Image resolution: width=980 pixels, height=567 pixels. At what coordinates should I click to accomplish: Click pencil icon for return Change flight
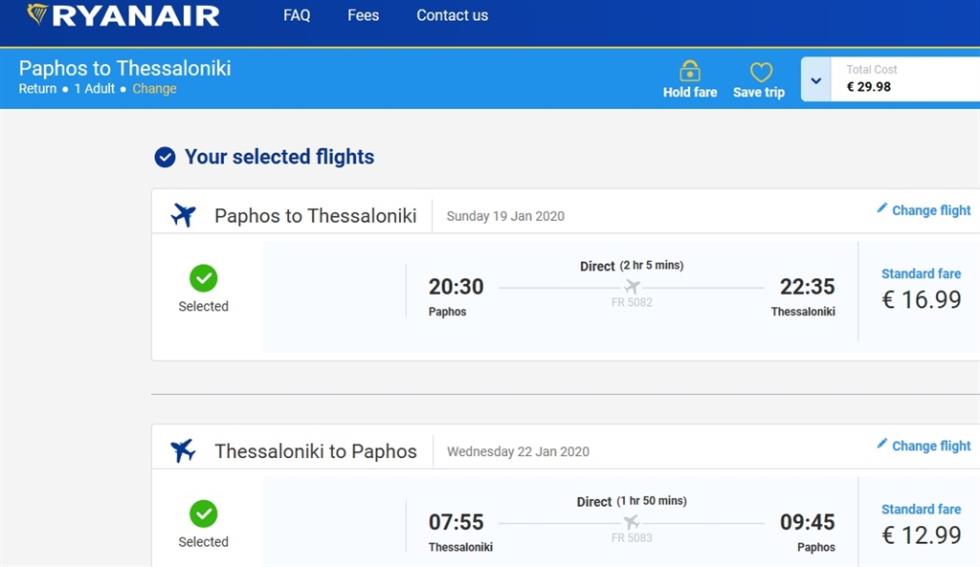[882, 443]
